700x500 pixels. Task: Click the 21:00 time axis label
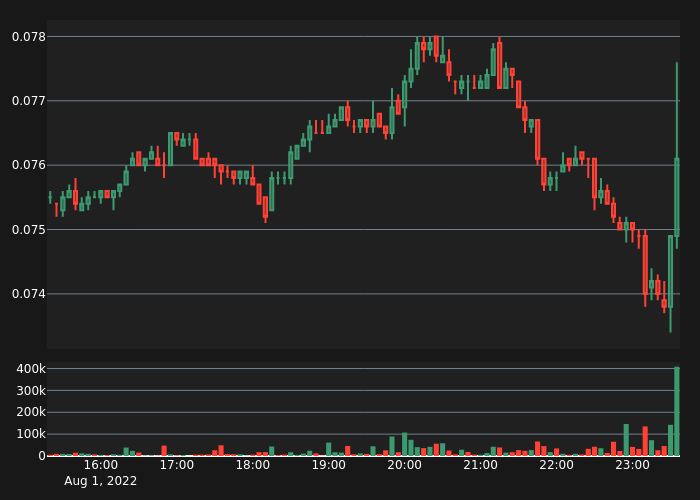coord(480,465)
